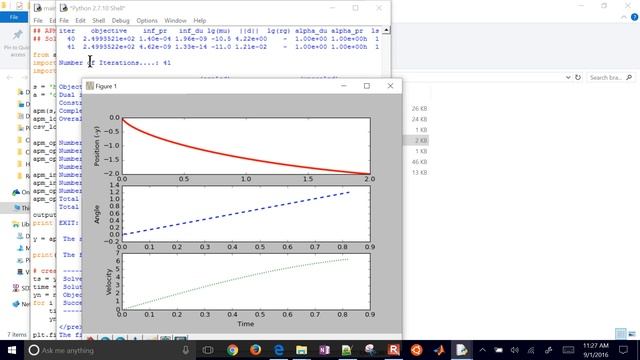The height and width of the screenshot is (360, 640).
Task: Open the Options menu in Python Shell
Action: [x=147, y=20]
